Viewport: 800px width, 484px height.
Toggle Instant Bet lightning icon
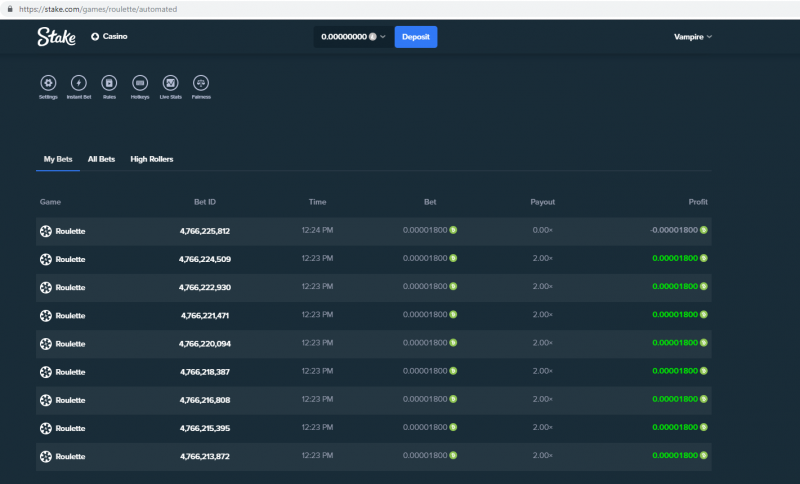point(79,83)
